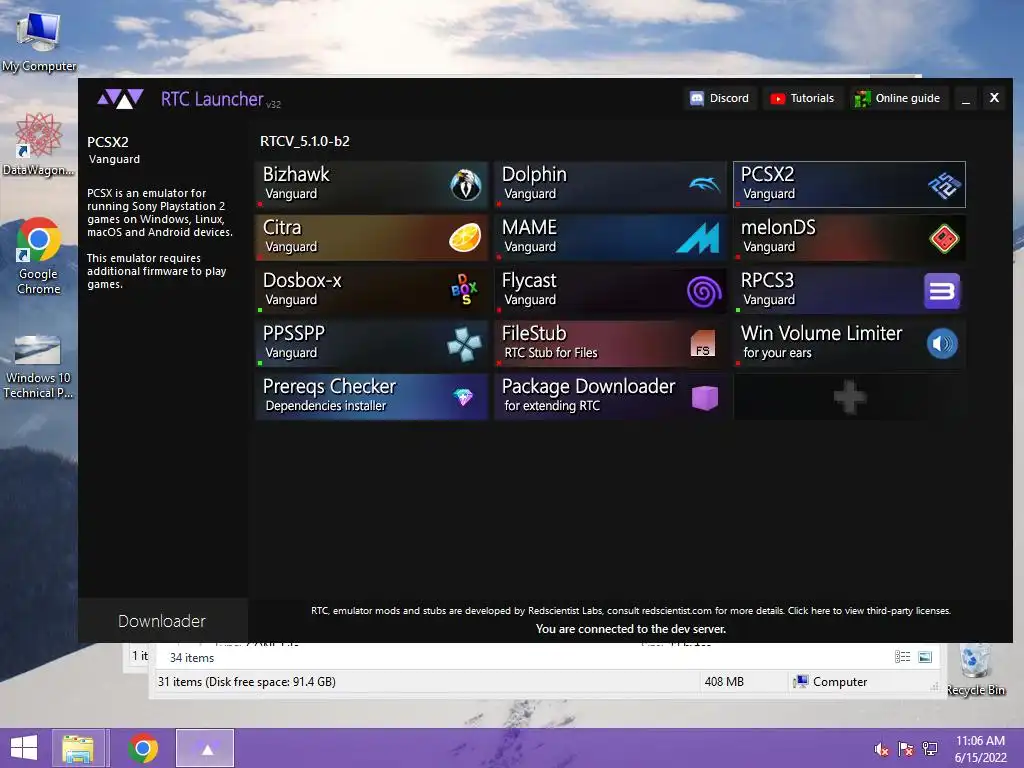Open the Dolphin Vanguard emulator tile

(x=611, y=184)
